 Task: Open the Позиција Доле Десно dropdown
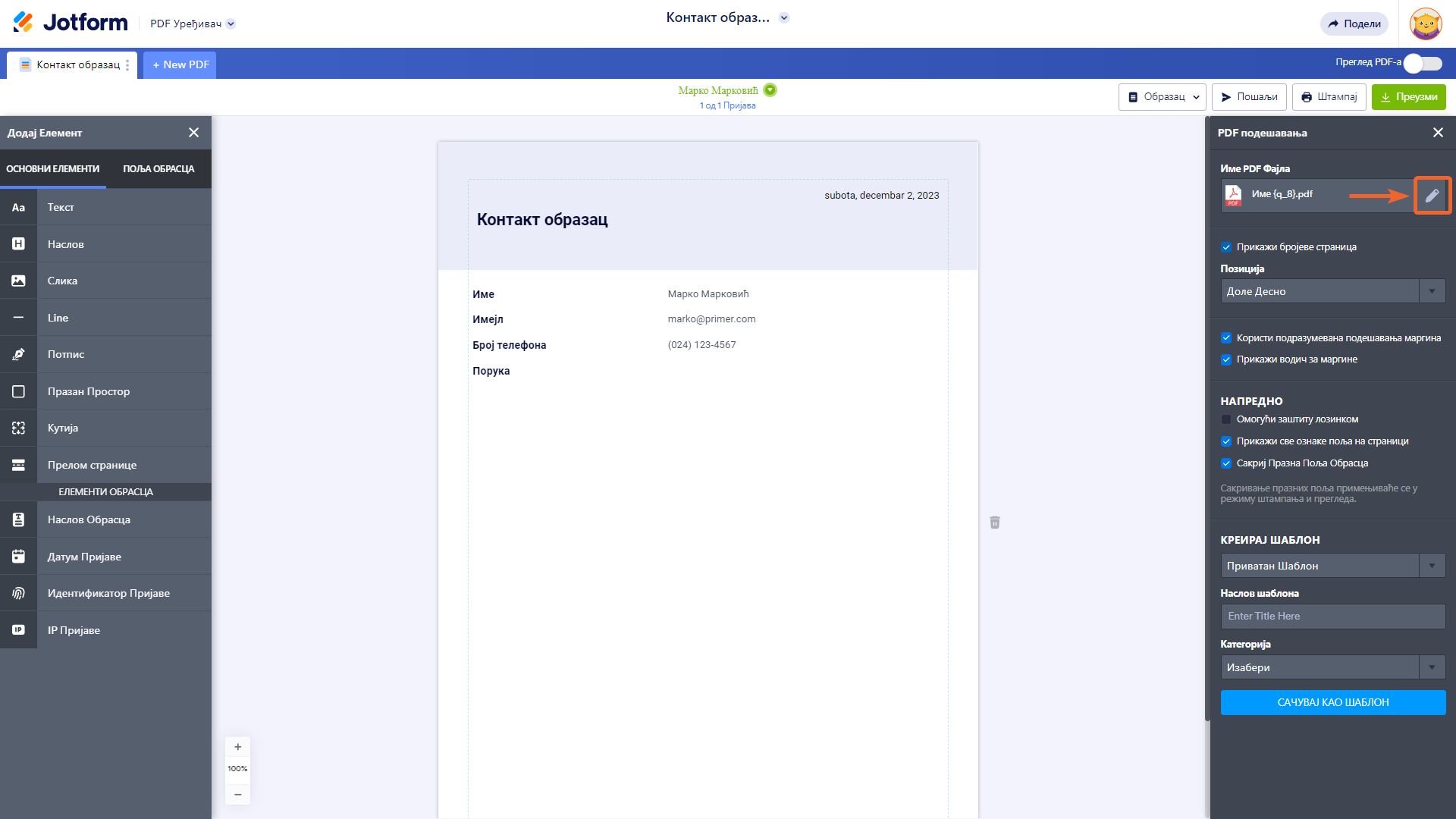tap(1332, 291)
